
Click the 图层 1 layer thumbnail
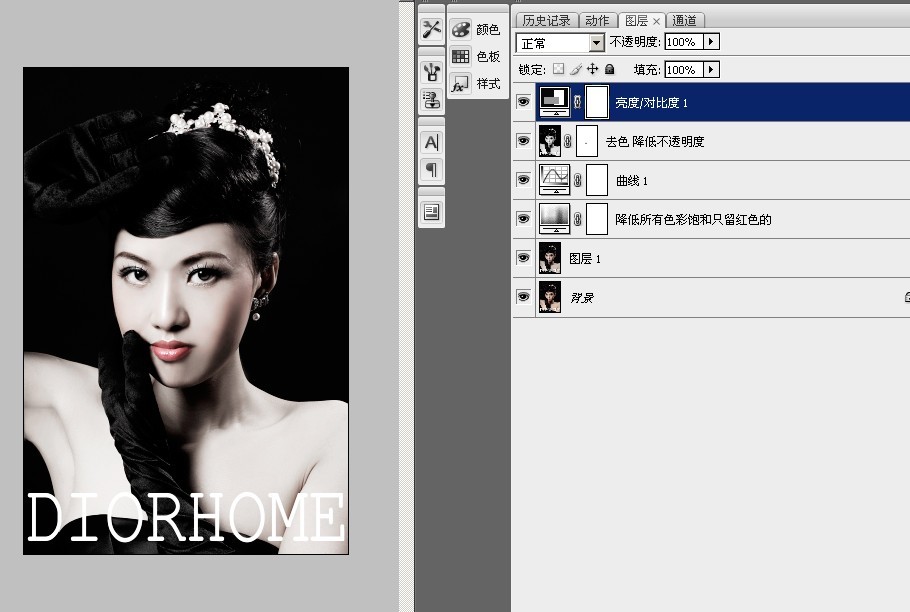tap(550, 258)
